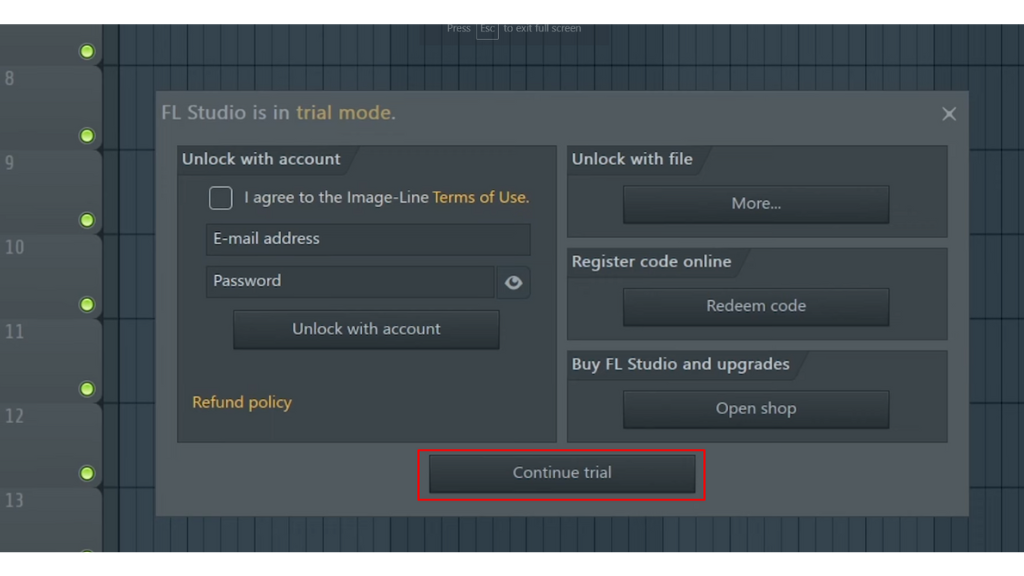Focus the Password field

350,281
